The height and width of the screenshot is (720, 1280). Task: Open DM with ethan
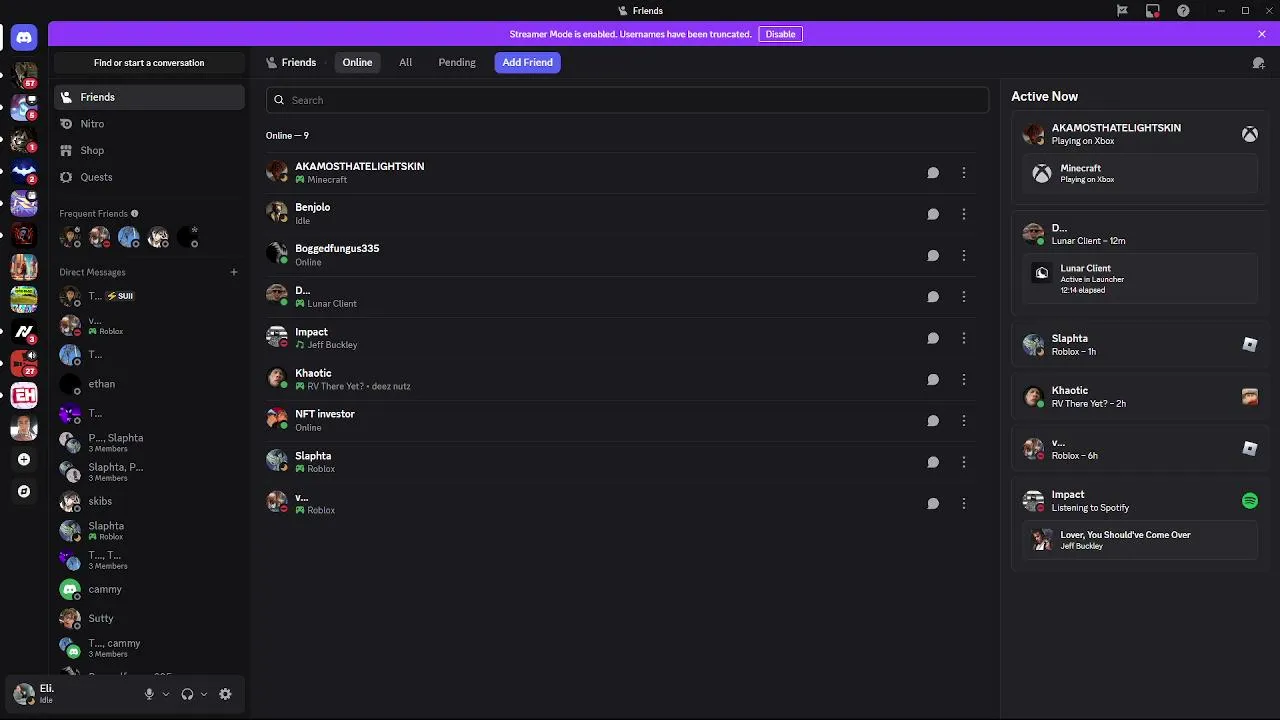pos(149,384)
